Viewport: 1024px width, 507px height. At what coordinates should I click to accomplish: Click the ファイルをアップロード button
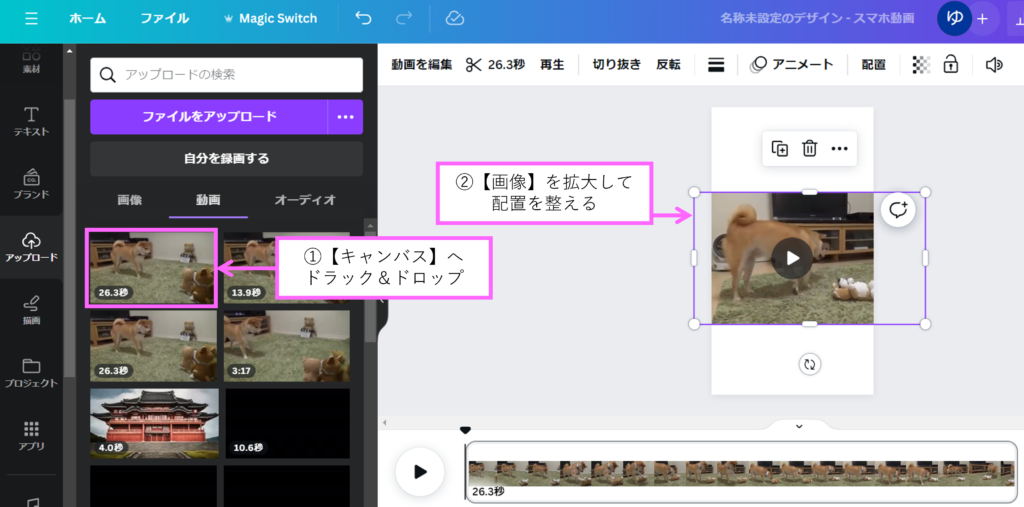coord(209,117)
